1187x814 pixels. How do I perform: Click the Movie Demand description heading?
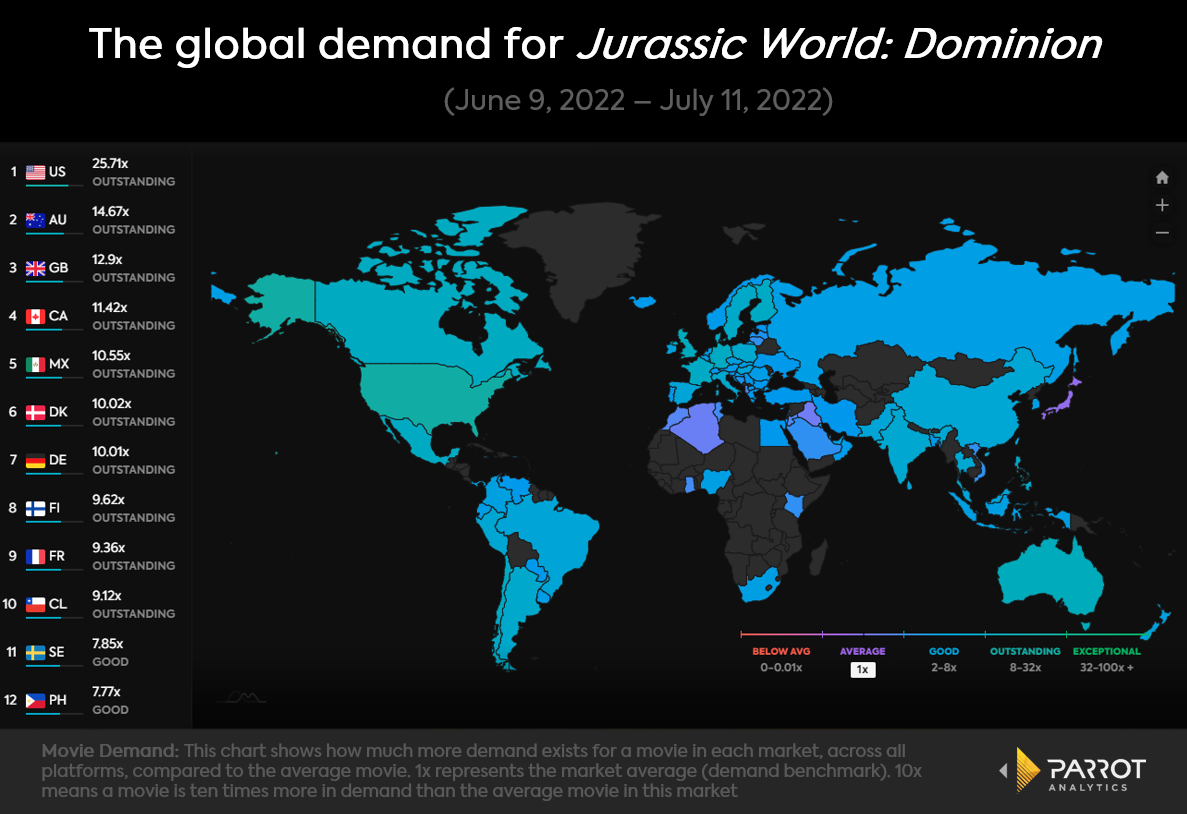[x=110, y=751]
